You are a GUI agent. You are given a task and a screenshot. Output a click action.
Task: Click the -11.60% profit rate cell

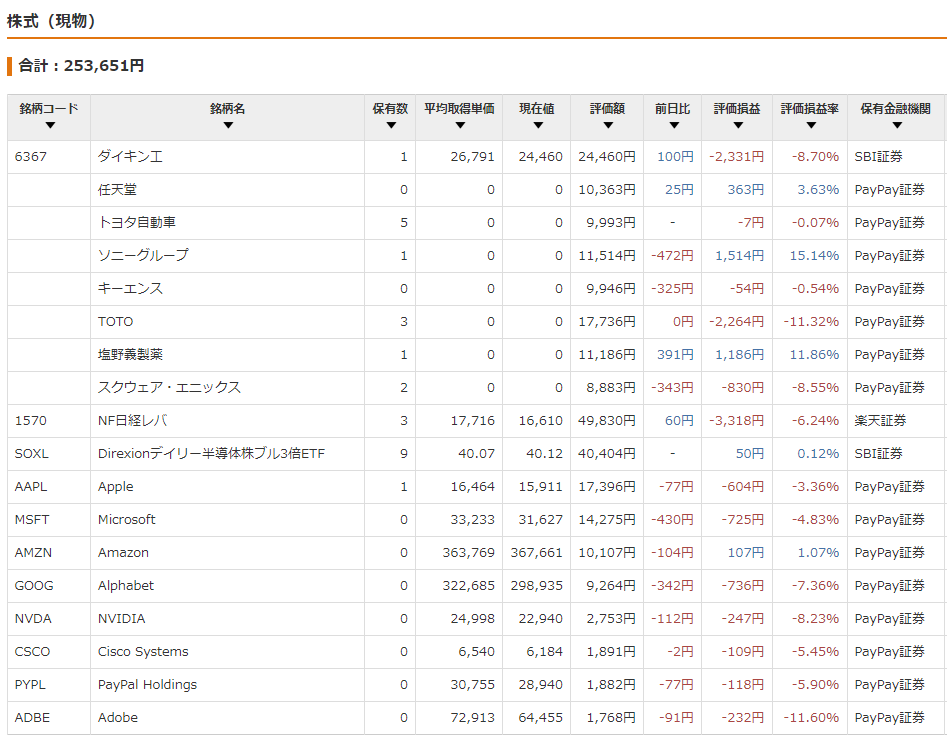pos(811,717)
